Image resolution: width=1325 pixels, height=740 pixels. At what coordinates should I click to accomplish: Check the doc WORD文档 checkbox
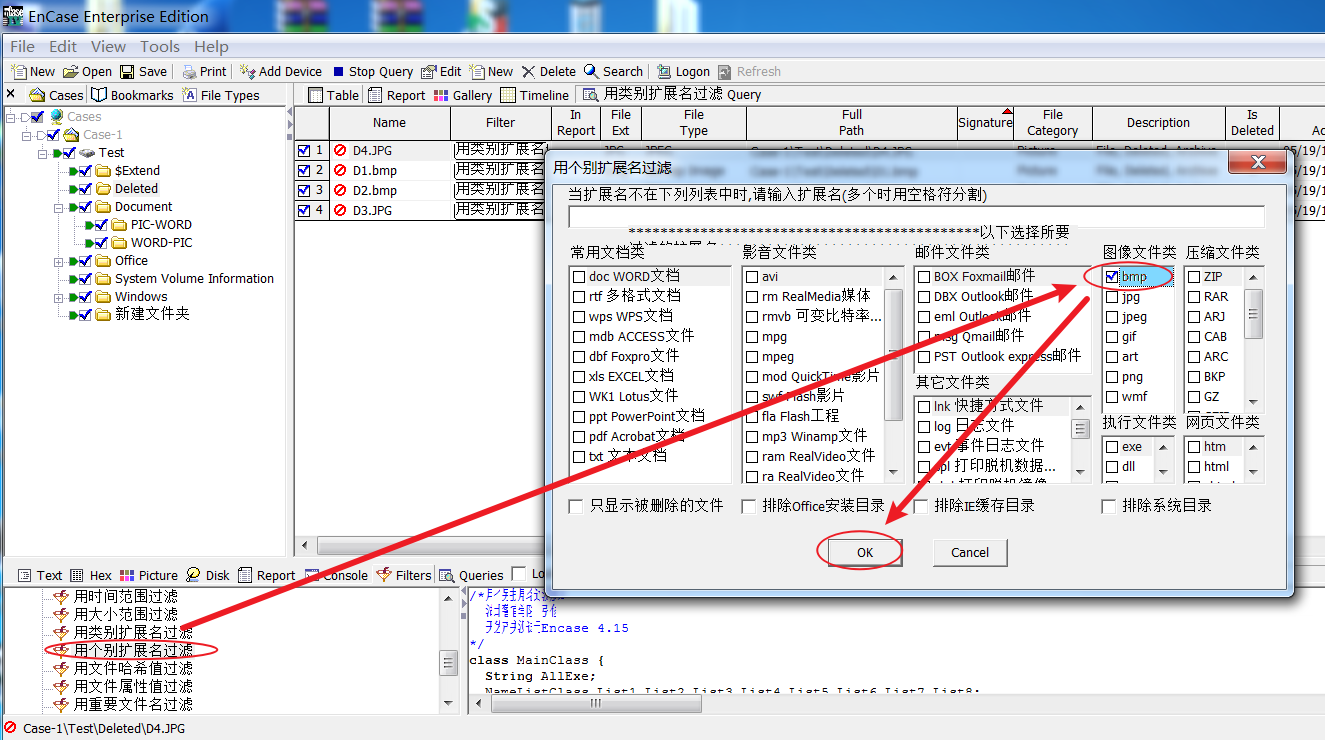(579, 276)
